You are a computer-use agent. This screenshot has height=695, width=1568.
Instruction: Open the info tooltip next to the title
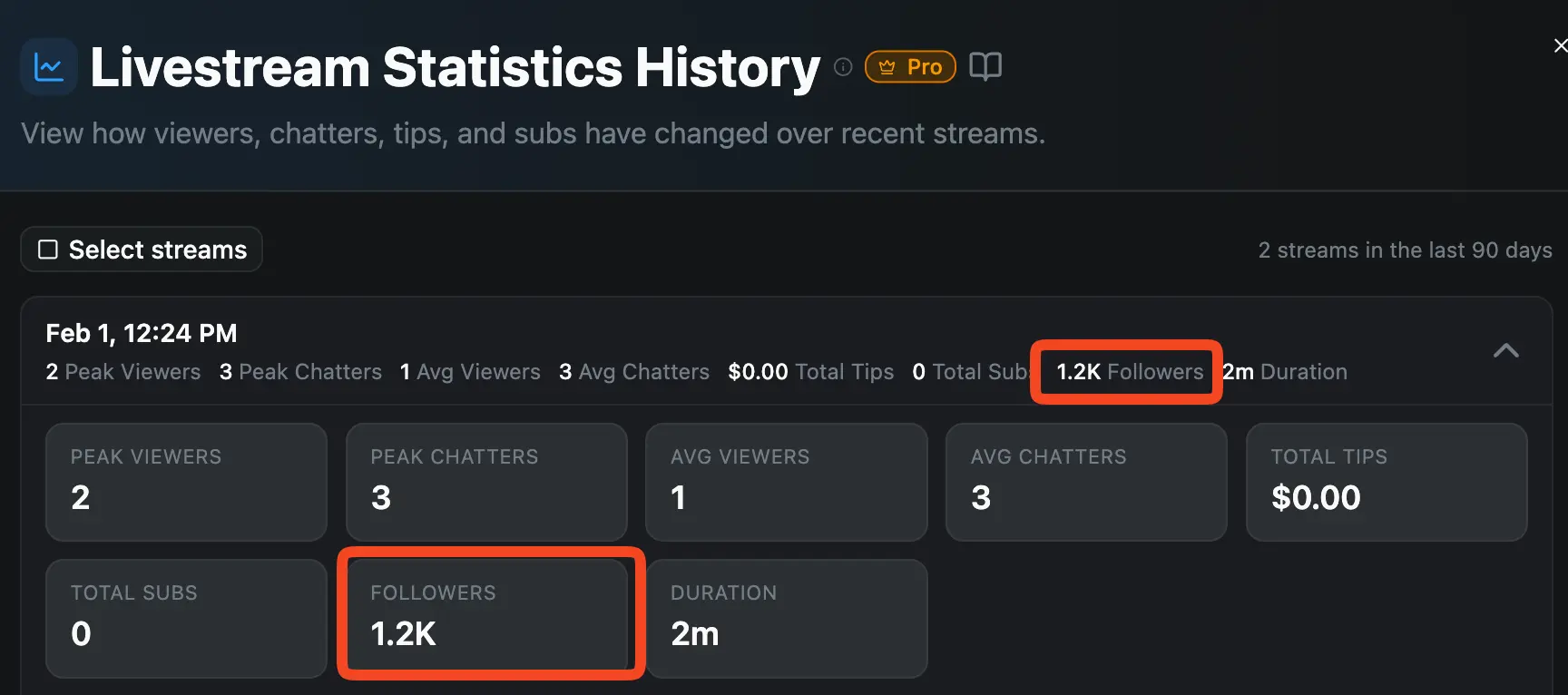click(843, 66)
